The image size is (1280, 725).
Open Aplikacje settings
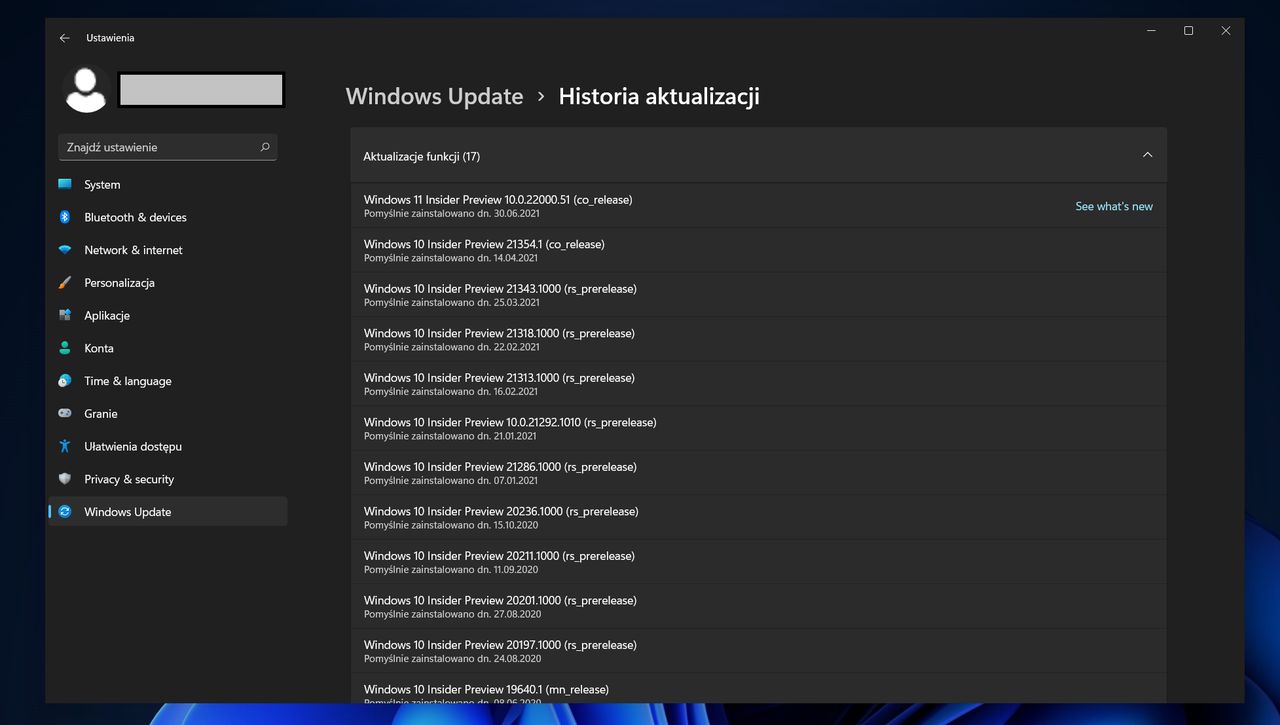pos(107,315)
